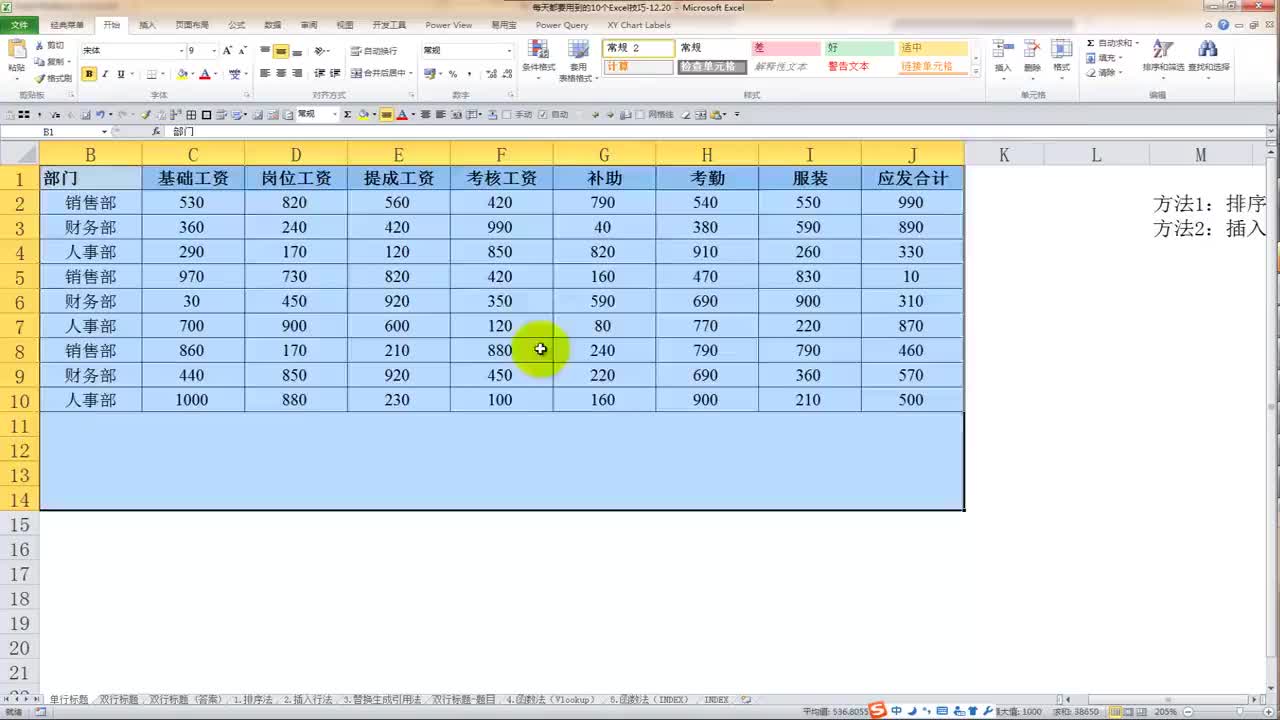Center text horizontally in the ribbon
Viewport: 1280px width, 720px height.
pos(281,73)
